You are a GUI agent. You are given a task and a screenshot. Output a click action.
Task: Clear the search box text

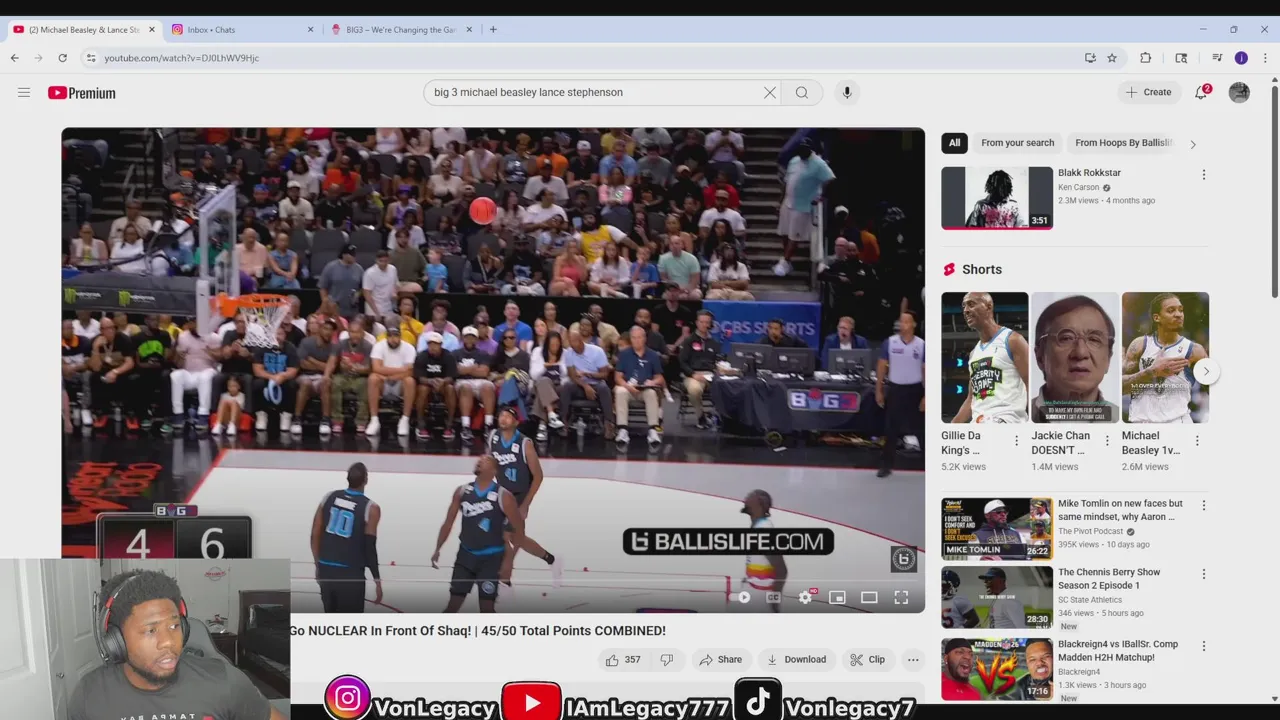tap(770, 93)
